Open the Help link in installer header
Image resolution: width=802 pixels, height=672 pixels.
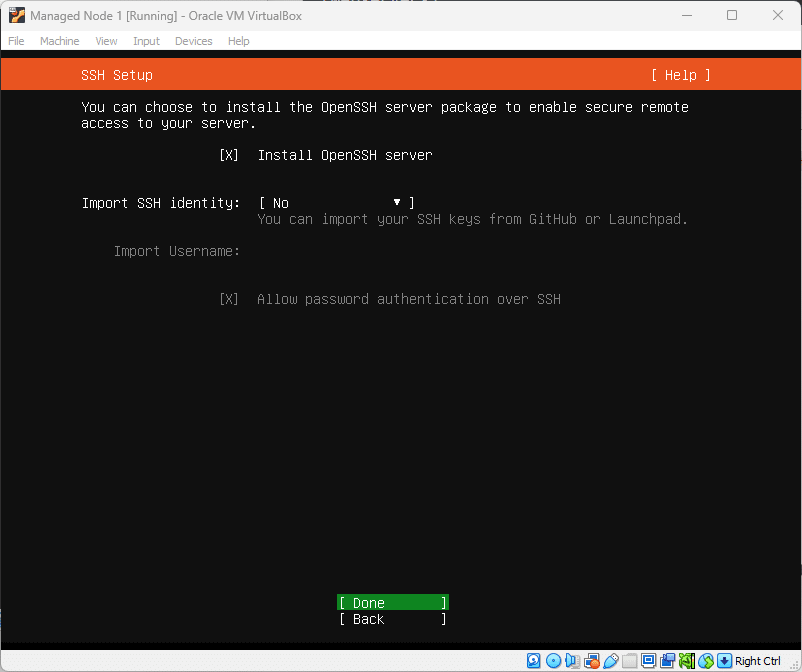[x=680, y=75]
